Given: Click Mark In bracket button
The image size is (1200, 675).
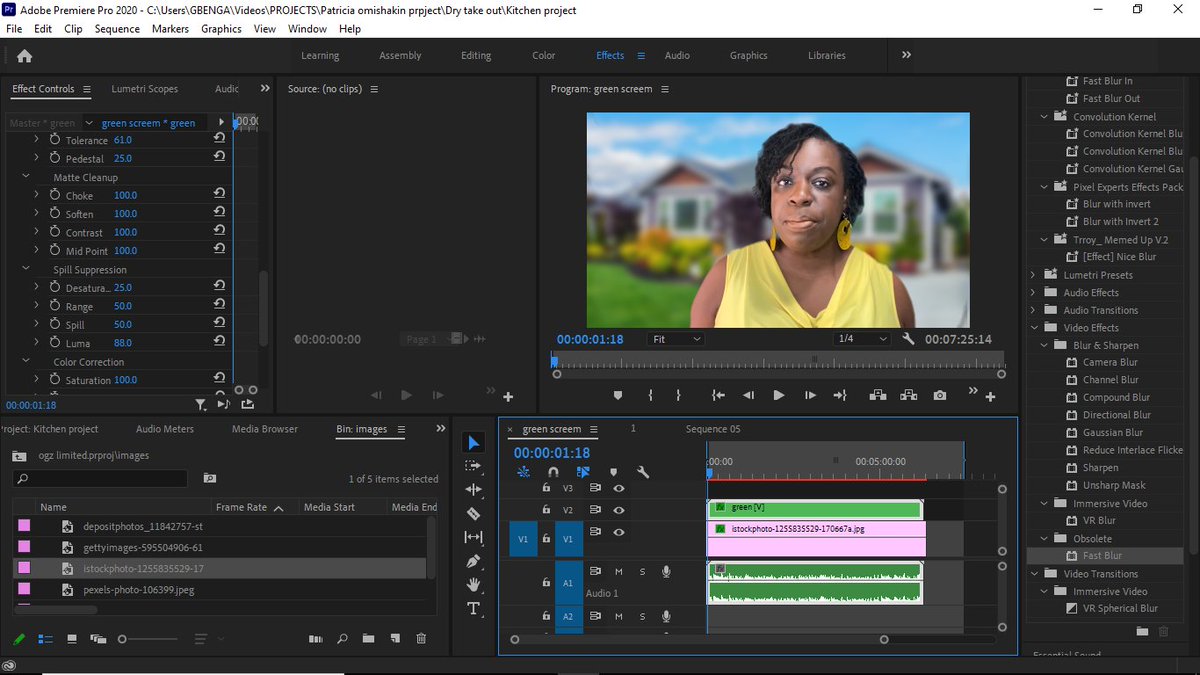Looking at the screenshot, I should [650, 396].
